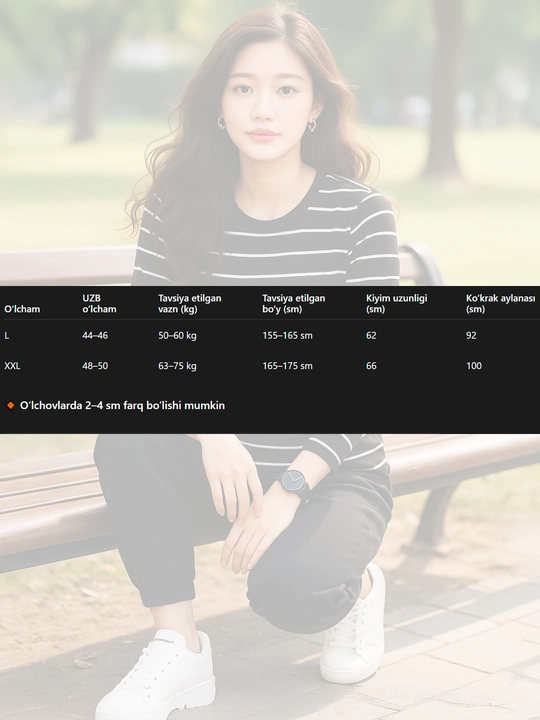
Task: Click the 'Tavsiya etilgan bo'y (sm)' header
Action: (294, 304)
